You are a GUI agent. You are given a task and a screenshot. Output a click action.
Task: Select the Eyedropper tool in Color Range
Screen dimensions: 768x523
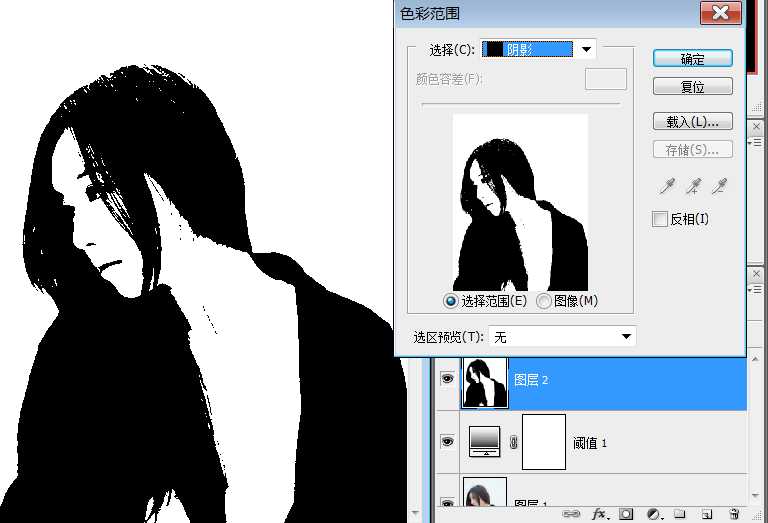[668, 187]
